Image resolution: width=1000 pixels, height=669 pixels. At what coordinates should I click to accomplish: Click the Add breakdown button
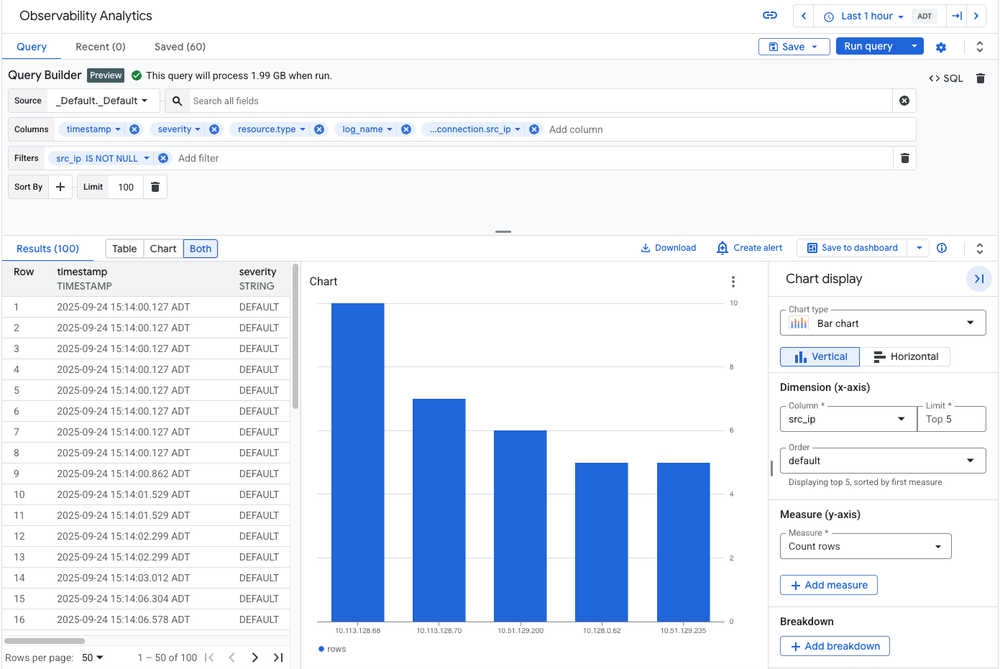[x=834, y=646]
